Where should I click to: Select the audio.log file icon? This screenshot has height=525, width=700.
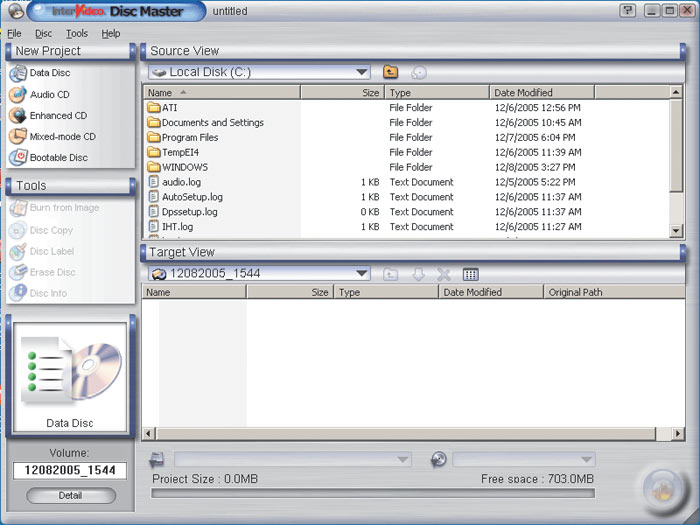point(154,182)
